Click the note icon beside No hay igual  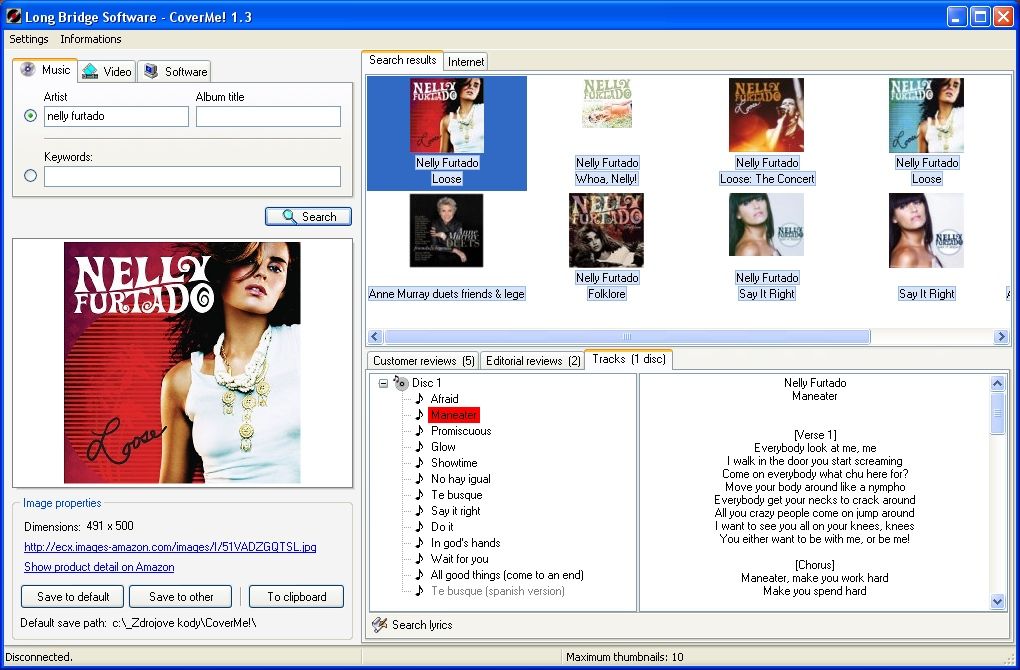click(x=420, y=479)
